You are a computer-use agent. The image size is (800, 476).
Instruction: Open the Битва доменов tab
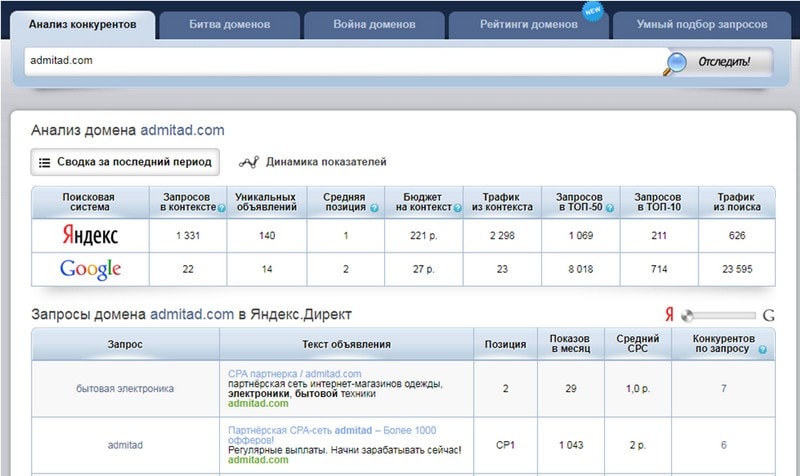[x=230, y=24]
